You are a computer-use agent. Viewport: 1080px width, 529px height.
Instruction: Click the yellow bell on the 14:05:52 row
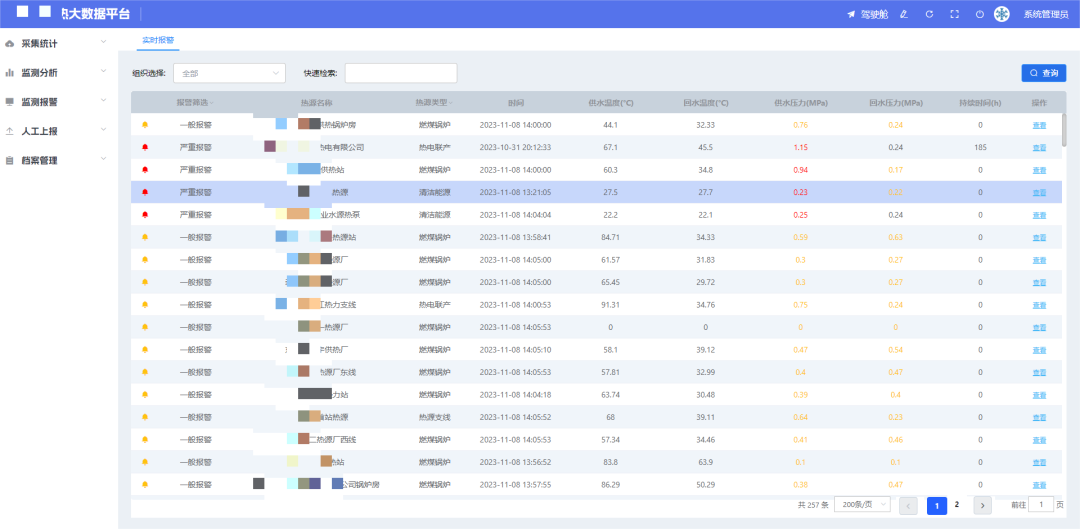[x=145, y=417]
